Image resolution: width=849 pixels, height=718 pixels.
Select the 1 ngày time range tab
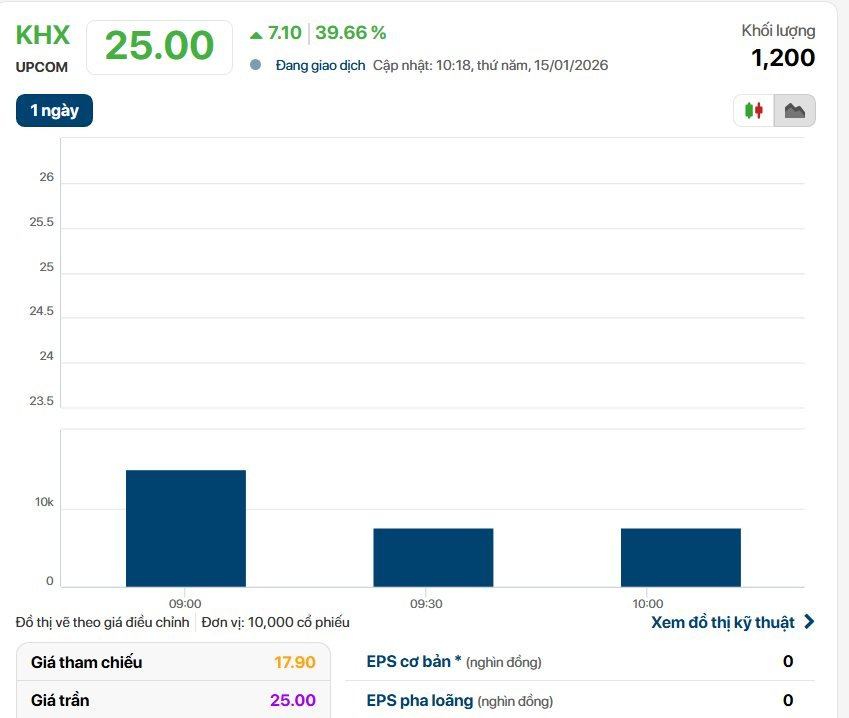pyautogui.click(x=54, y=110)
